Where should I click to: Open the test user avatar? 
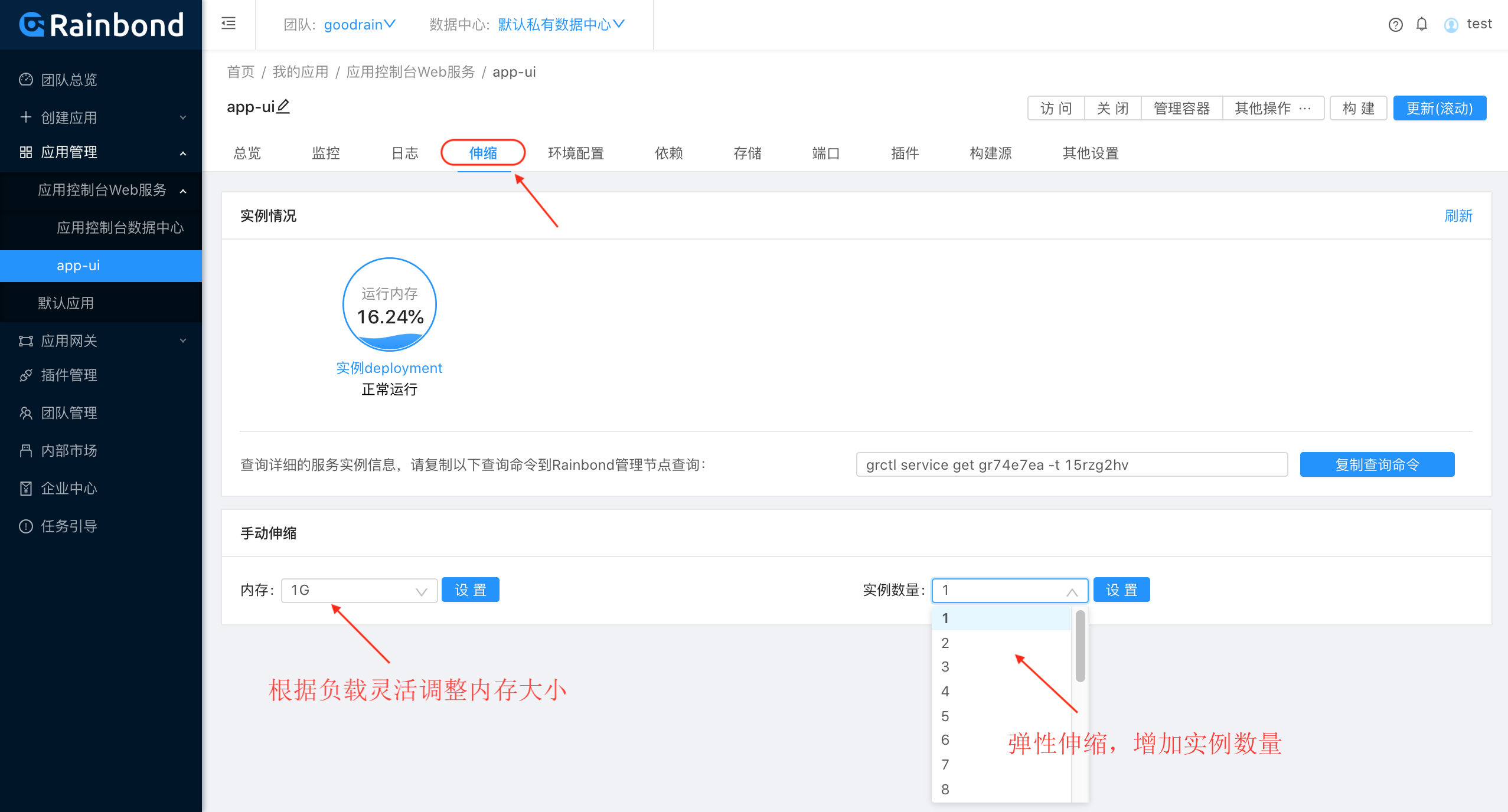coord(1451,25)
